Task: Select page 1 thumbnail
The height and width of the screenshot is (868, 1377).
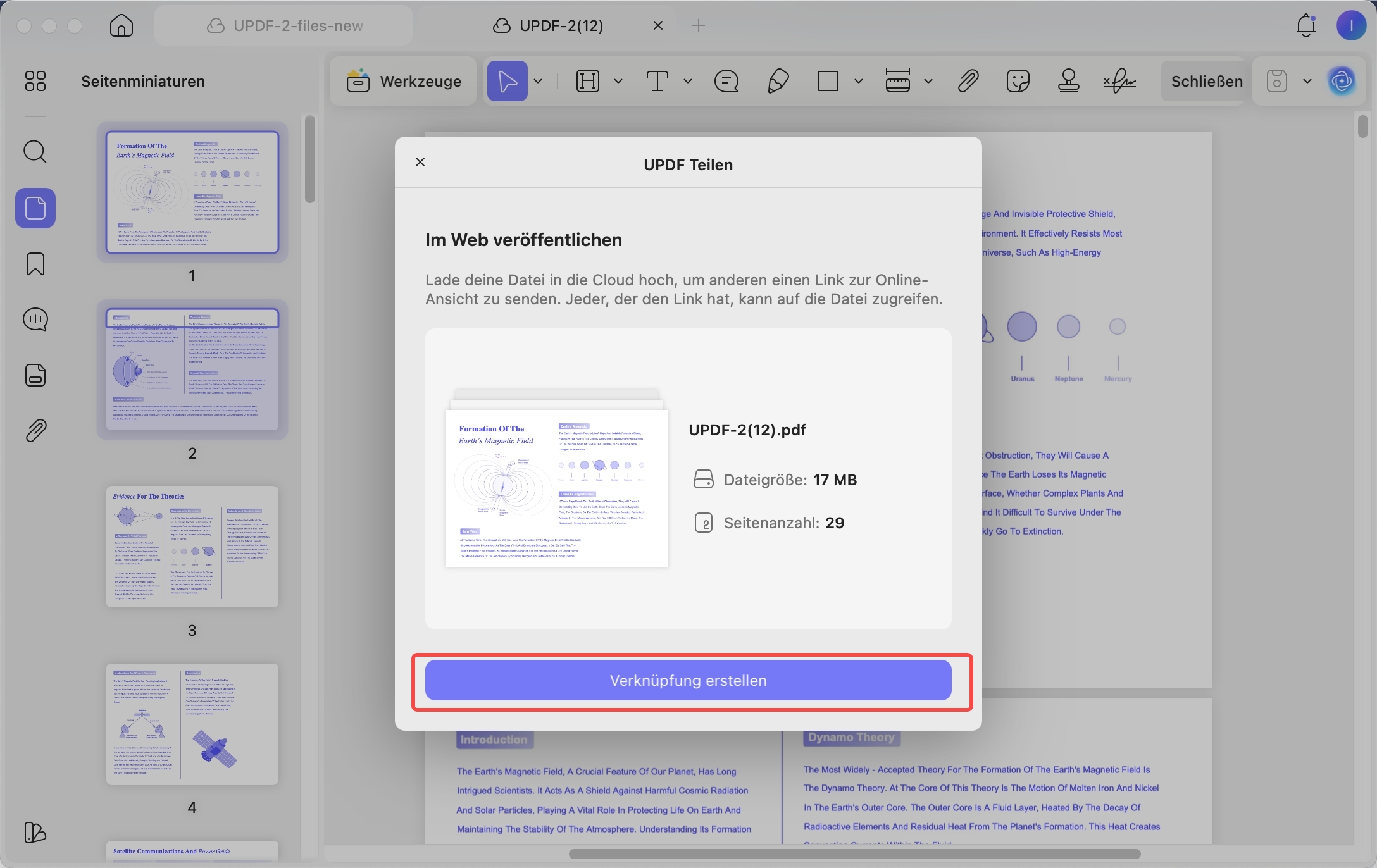Action: (x=192, y=192)
